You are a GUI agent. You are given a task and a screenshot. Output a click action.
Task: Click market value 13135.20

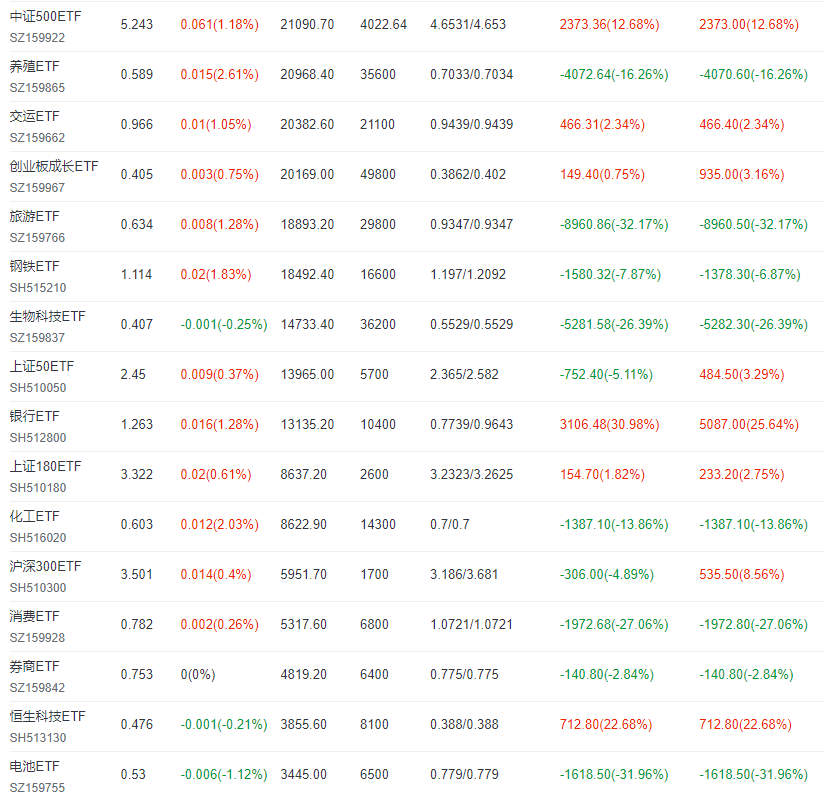tap(307, 425)
